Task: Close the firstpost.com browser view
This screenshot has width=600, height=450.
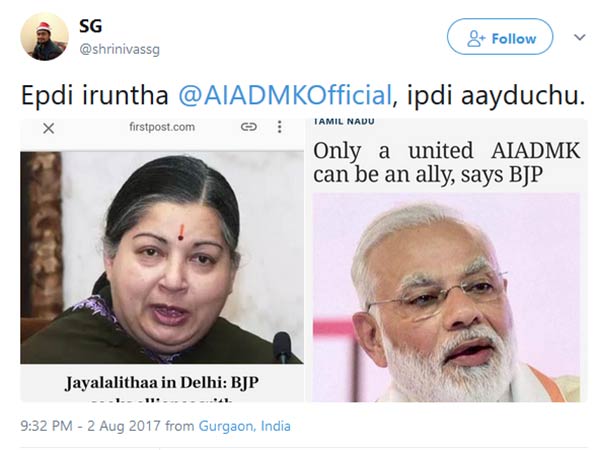Action: click(x=49, y=128)
